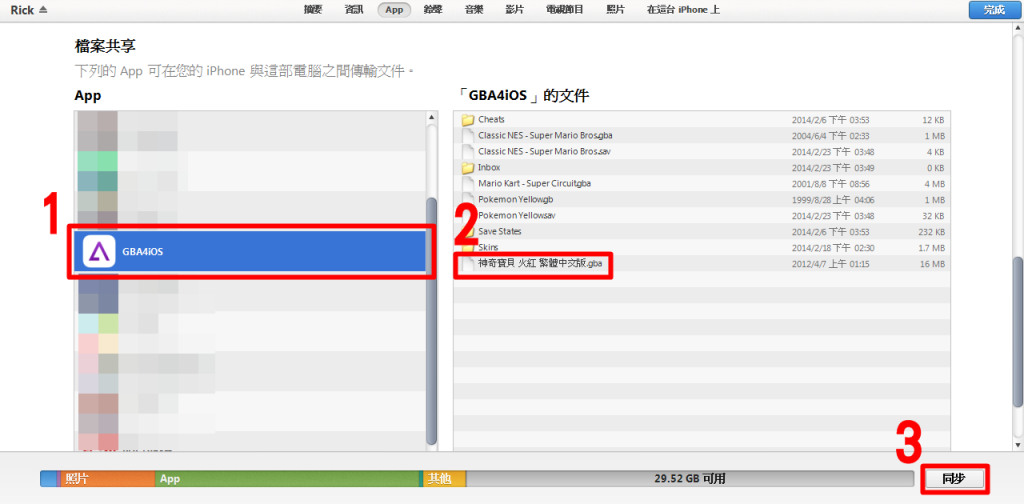Open the 摘要 tab
The height and width of the screenshot is (504, 1024).
[x=313, y=10]
